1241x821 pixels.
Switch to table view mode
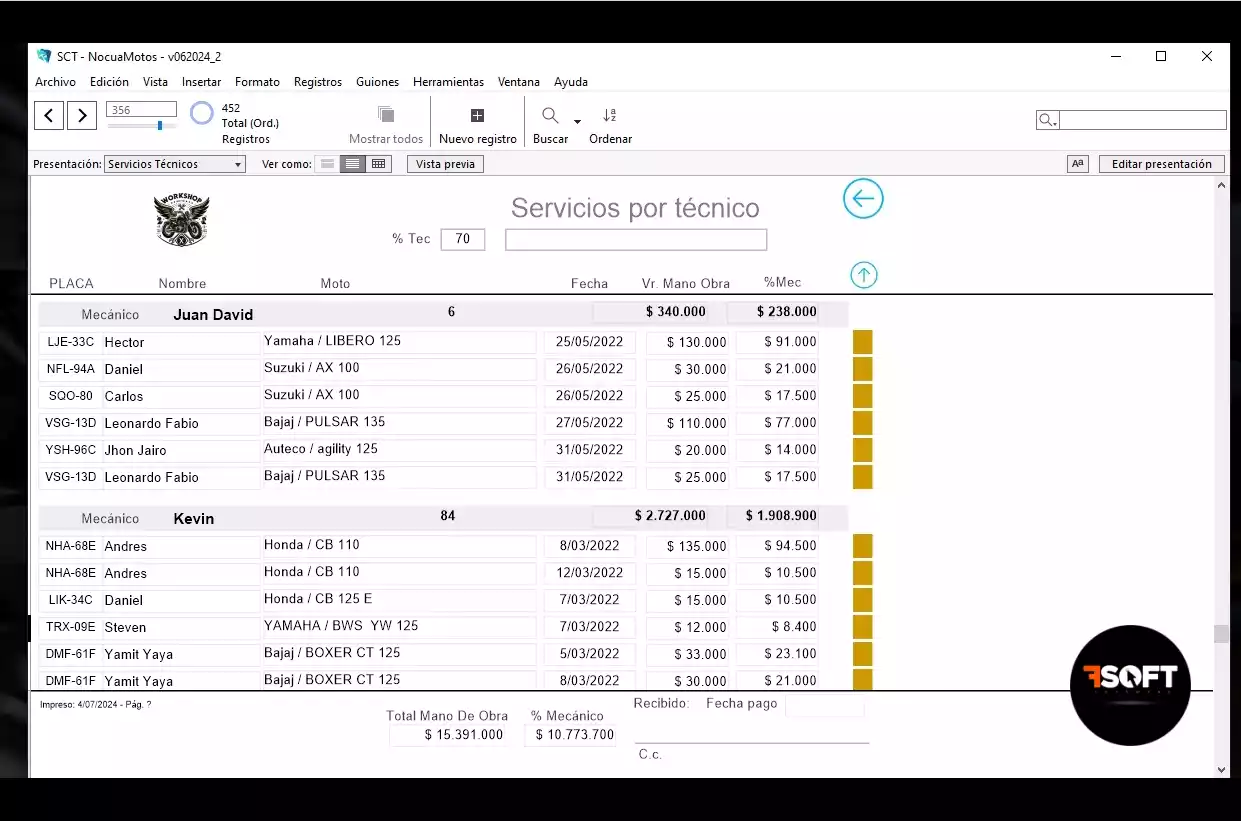[378, 164]
